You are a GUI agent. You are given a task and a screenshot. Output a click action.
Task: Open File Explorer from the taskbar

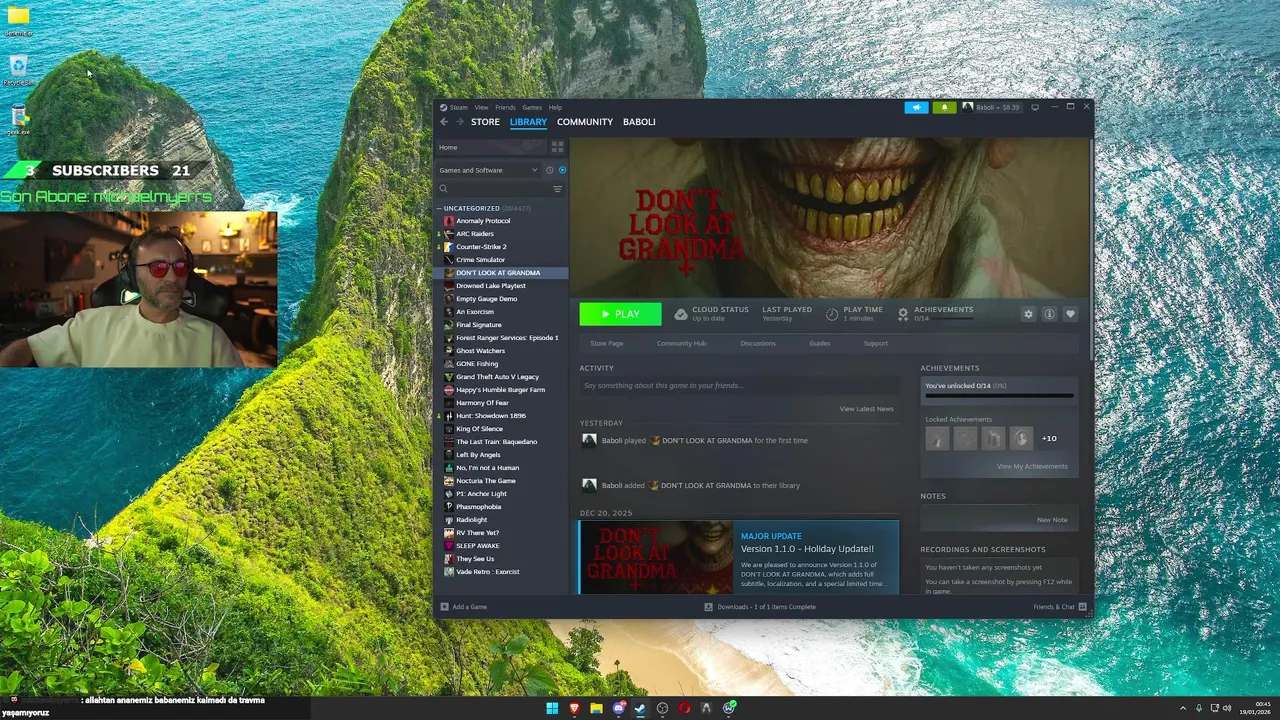[596, 708]
